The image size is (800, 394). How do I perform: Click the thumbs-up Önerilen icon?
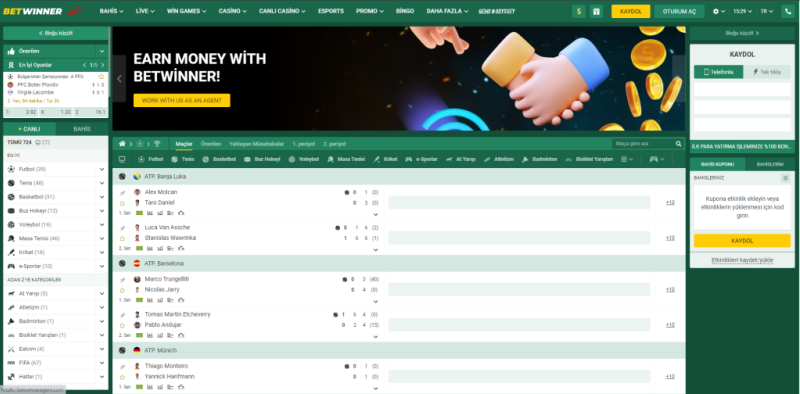11,51
